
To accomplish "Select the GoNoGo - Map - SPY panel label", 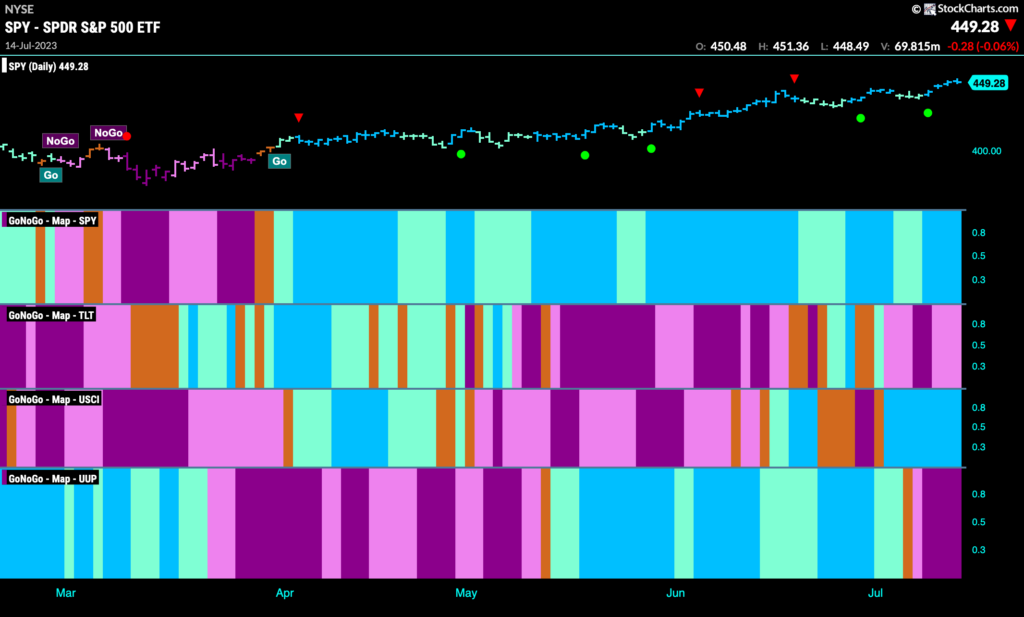I will point(52,221).
